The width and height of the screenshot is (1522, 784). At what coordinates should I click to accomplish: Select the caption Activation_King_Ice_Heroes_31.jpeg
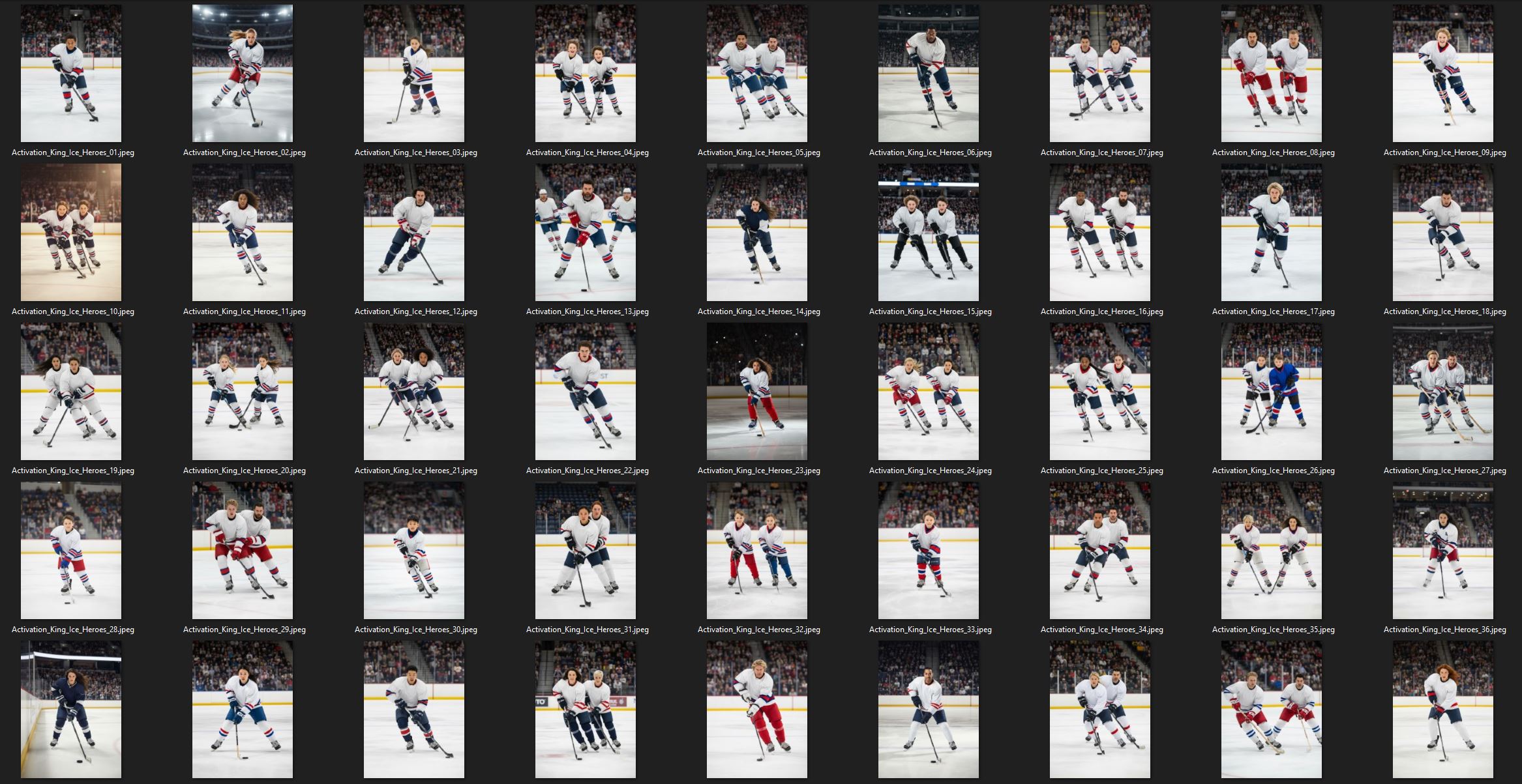point(588,630)
